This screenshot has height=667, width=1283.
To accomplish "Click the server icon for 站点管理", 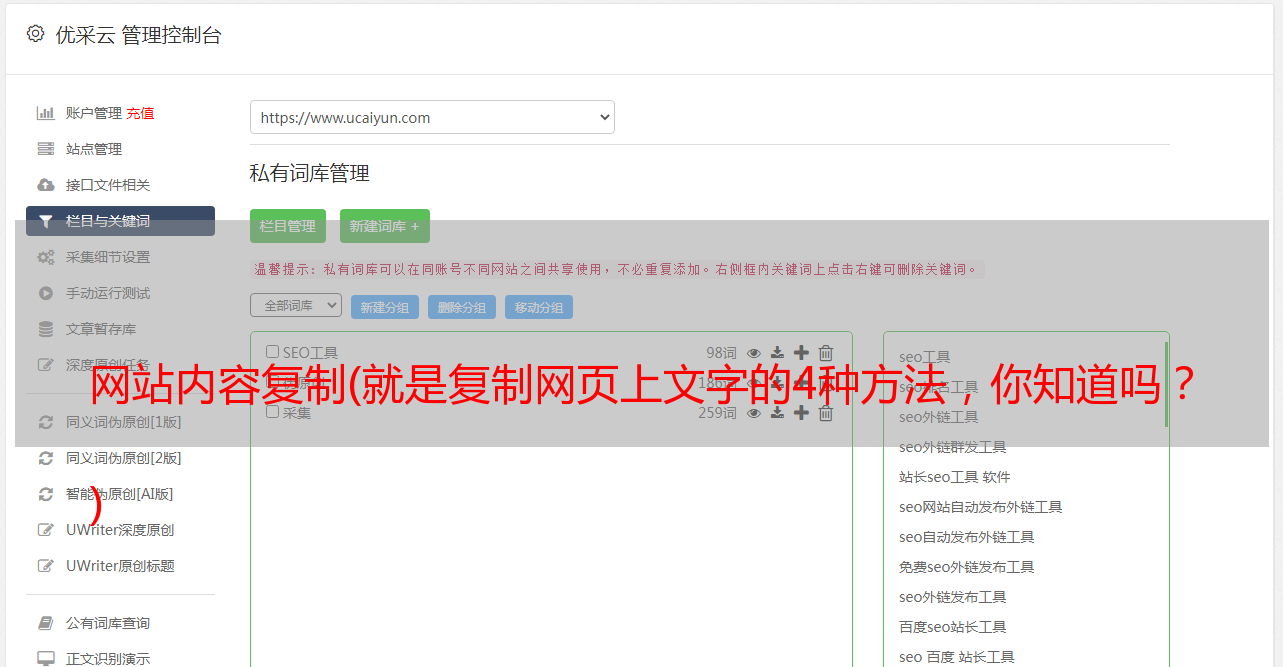I will coord(45,149).
